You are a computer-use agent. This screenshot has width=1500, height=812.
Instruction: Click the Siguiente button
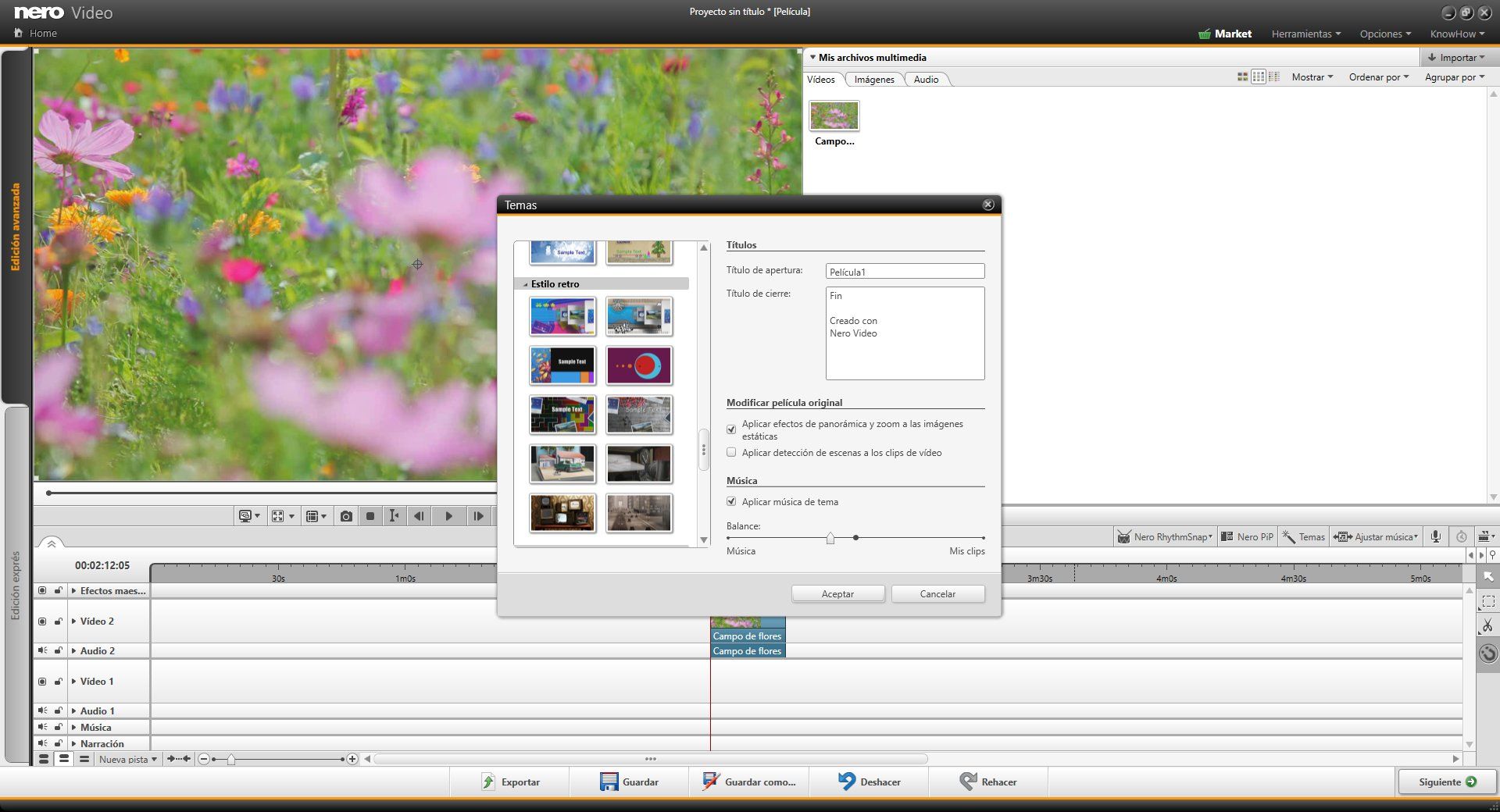point(1447,782)
